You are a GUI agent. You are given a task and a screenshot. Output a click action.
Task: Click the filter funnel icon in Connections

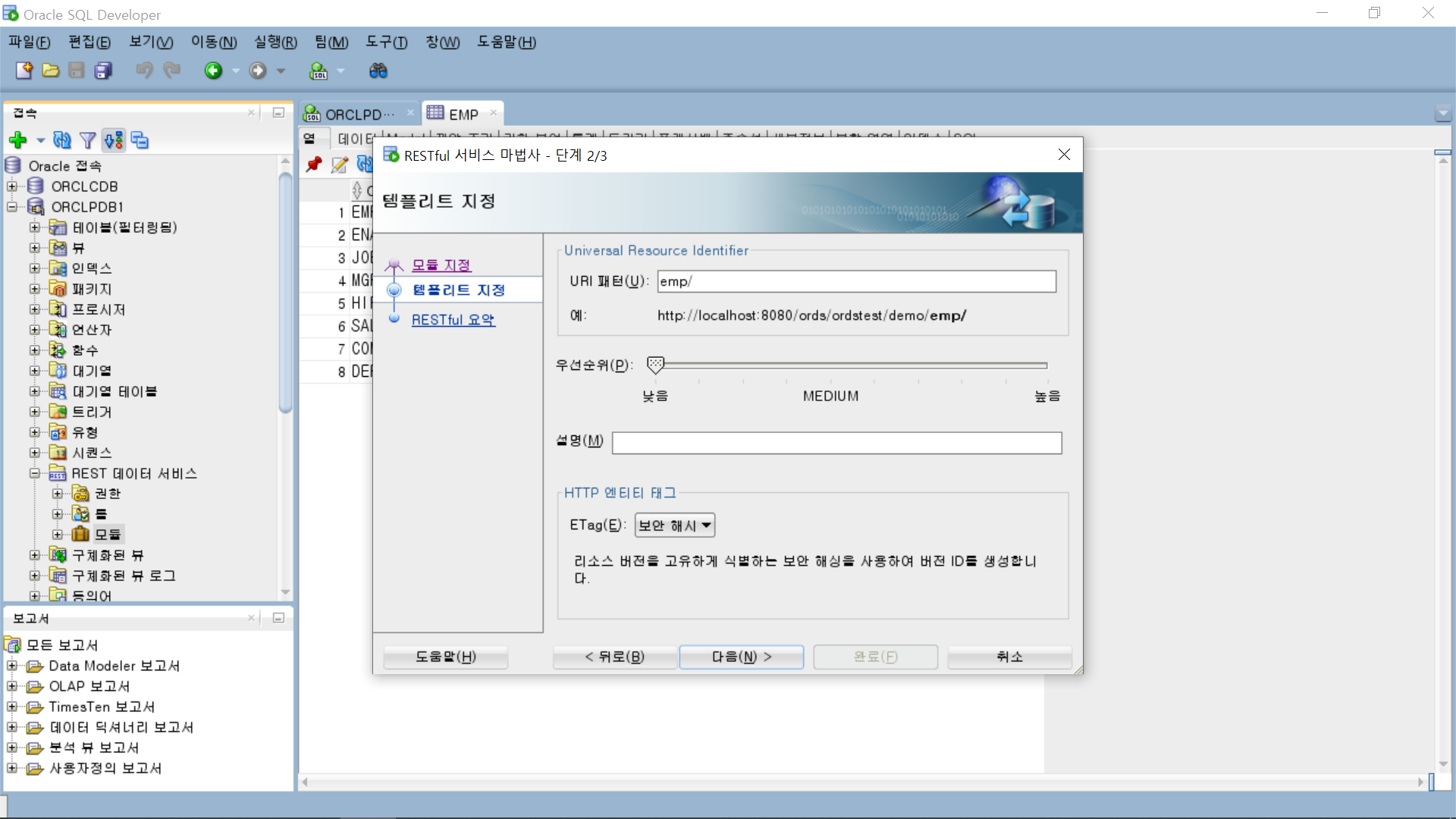pos(88,140)
